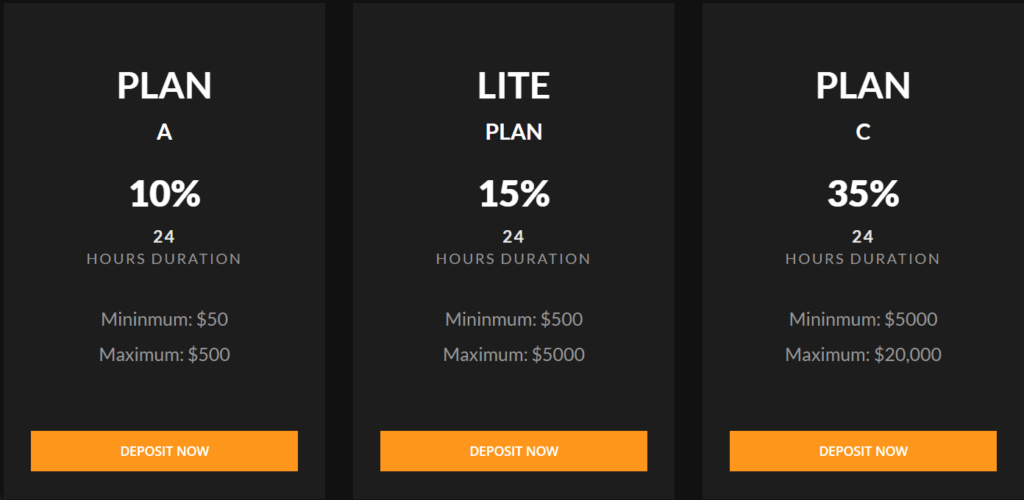
Task: Select the 35% return rate text
Action: [x=863, y=193]
